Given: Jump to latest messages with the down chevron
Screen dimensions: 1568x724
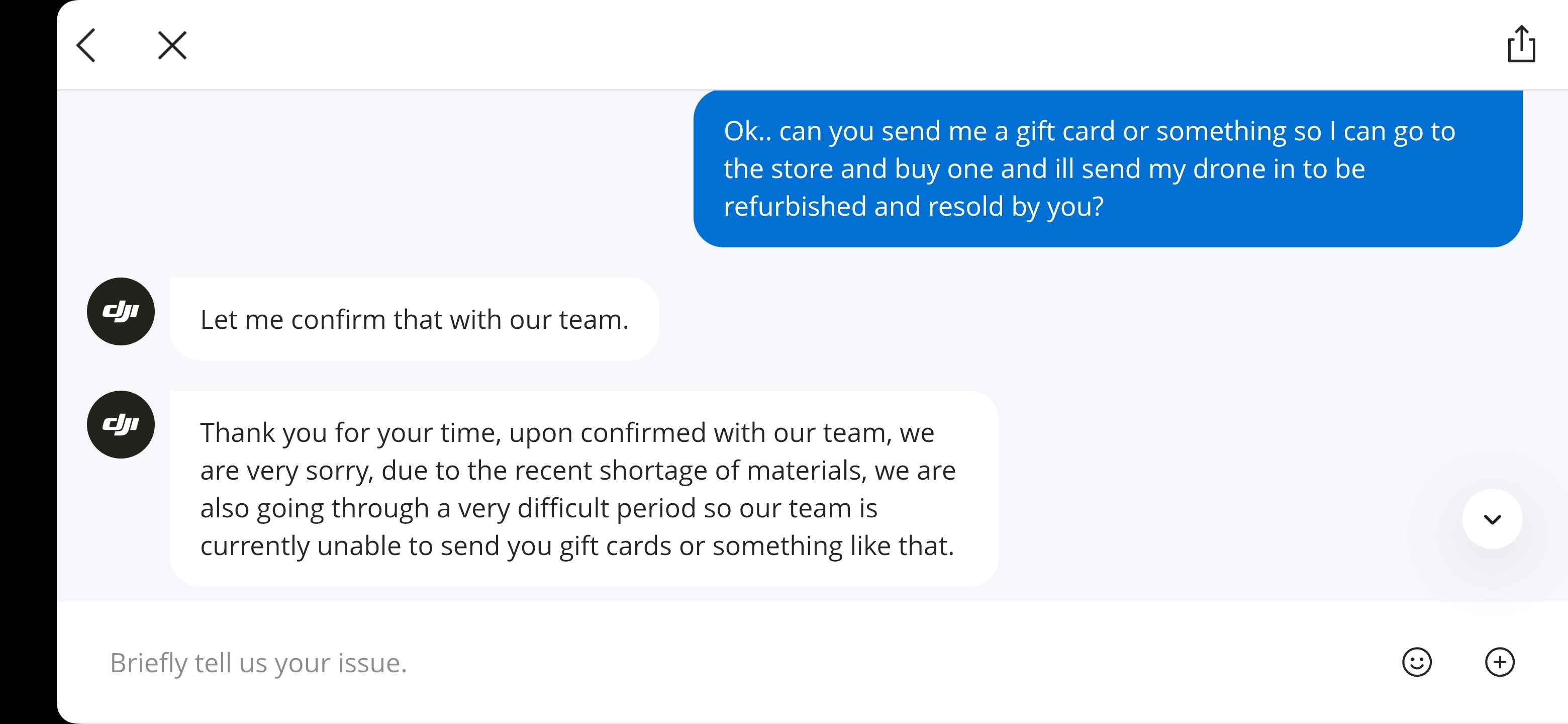Looking at the screenshot, I should pos(1492,519).
